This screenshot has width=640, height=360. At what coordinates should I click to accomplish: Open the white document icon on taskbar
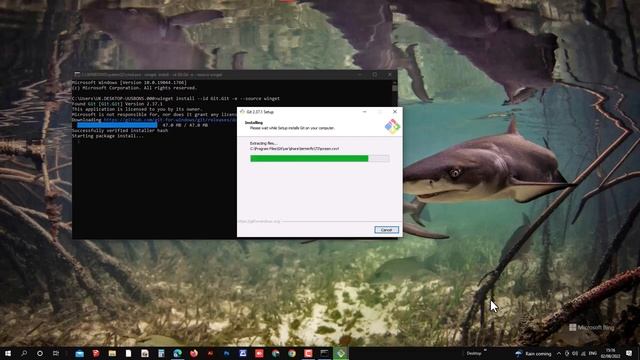tap(129, 353)
